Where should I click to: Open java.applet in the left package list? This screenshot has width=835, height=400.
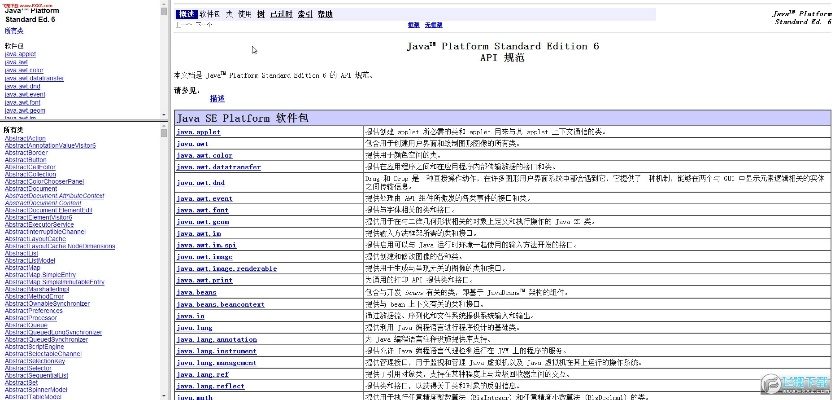[x=20, y=54]
